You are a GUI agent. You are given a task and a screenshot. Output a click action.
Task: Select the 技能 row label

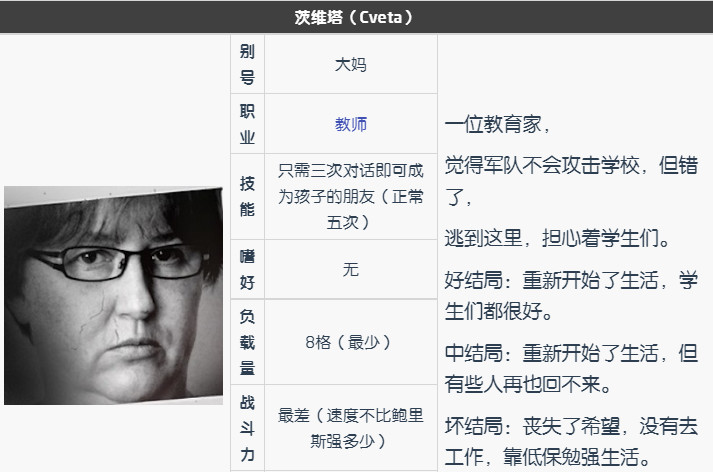click(247, 196)
